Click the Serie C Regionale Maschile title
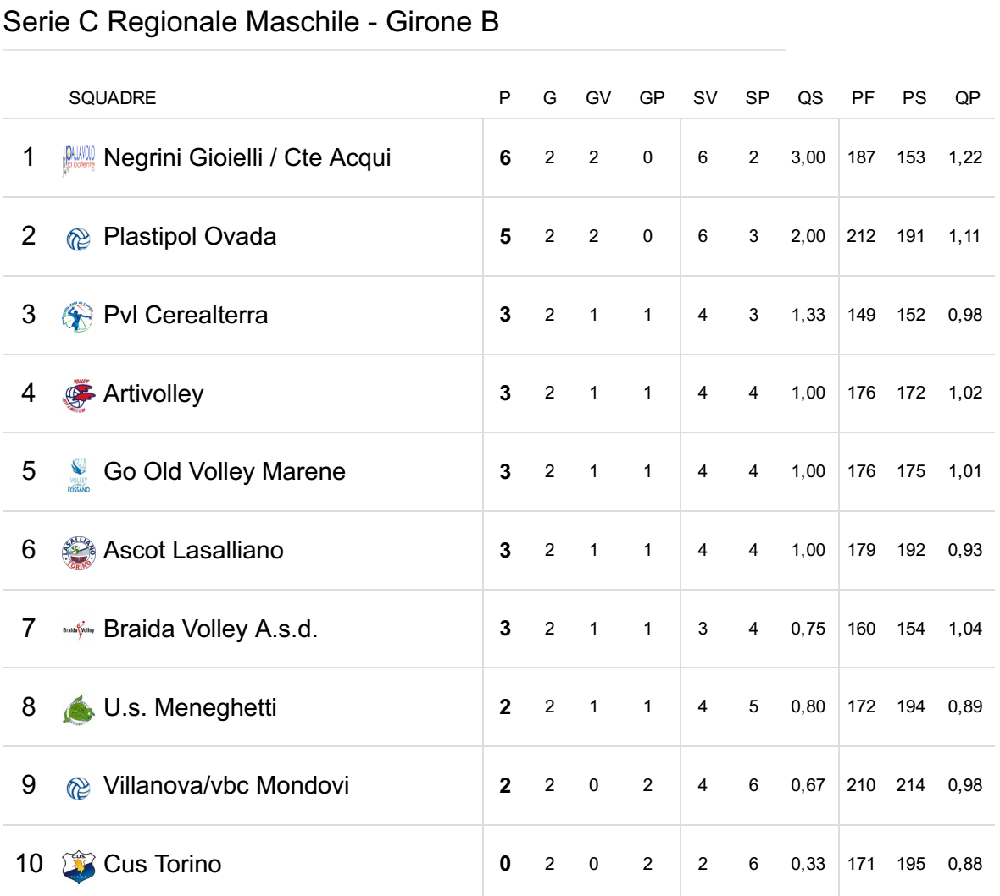This screenshot has height=896, width=1000. point(251,21)
